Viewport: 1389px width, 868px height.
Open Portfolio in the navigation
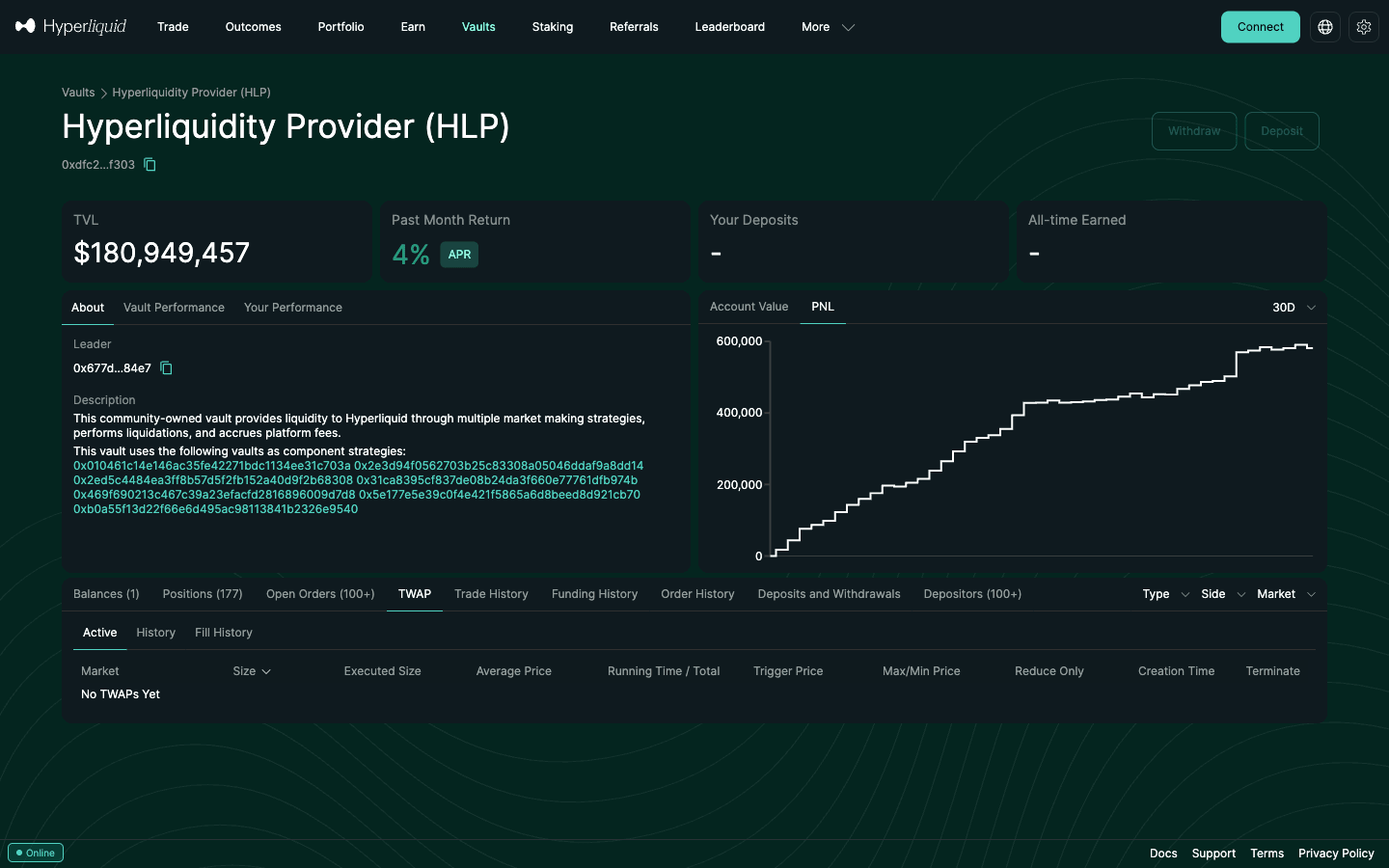click(341, 27)
